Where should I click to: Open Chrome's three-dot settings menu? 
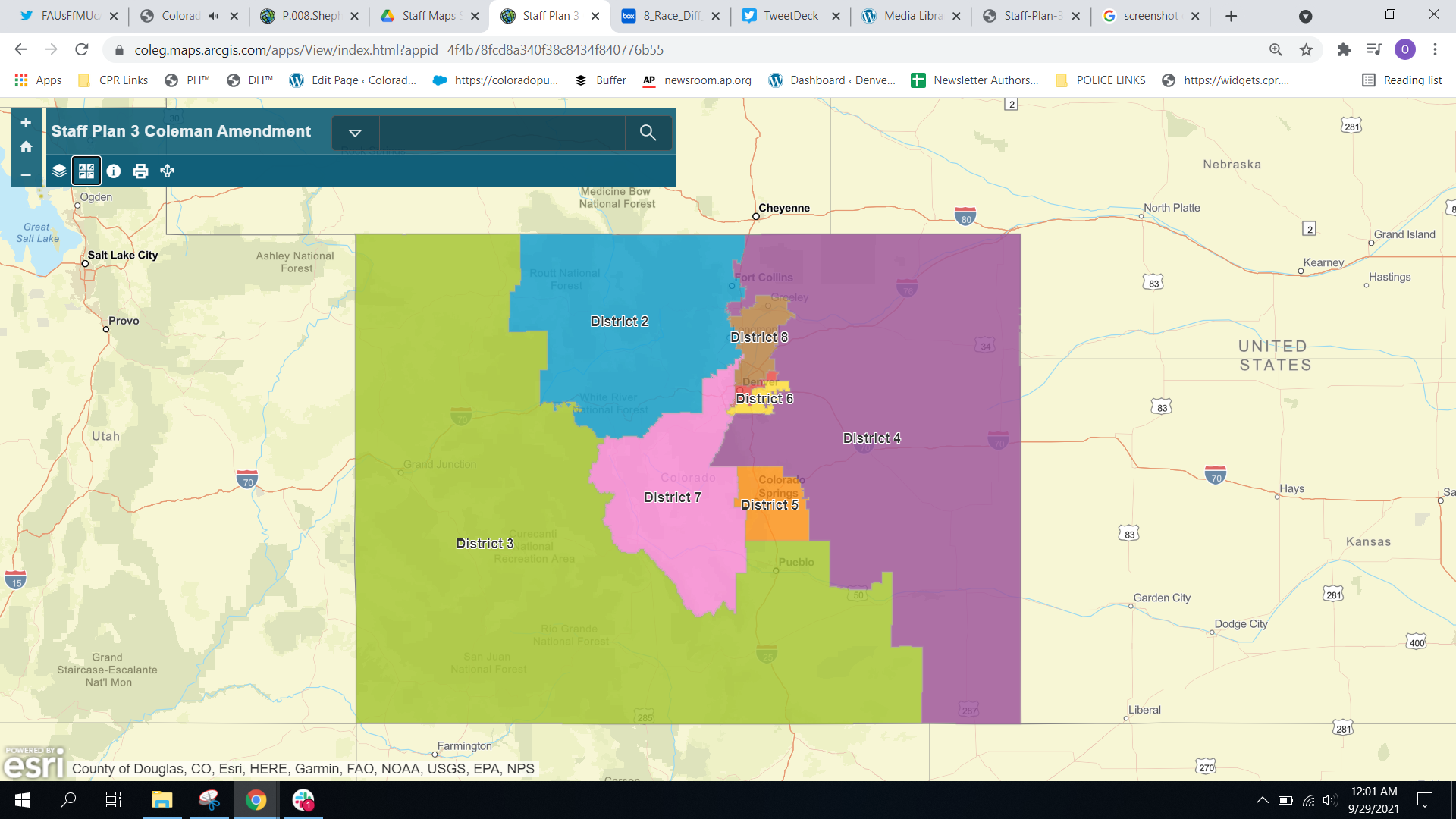coord(1435,49)
